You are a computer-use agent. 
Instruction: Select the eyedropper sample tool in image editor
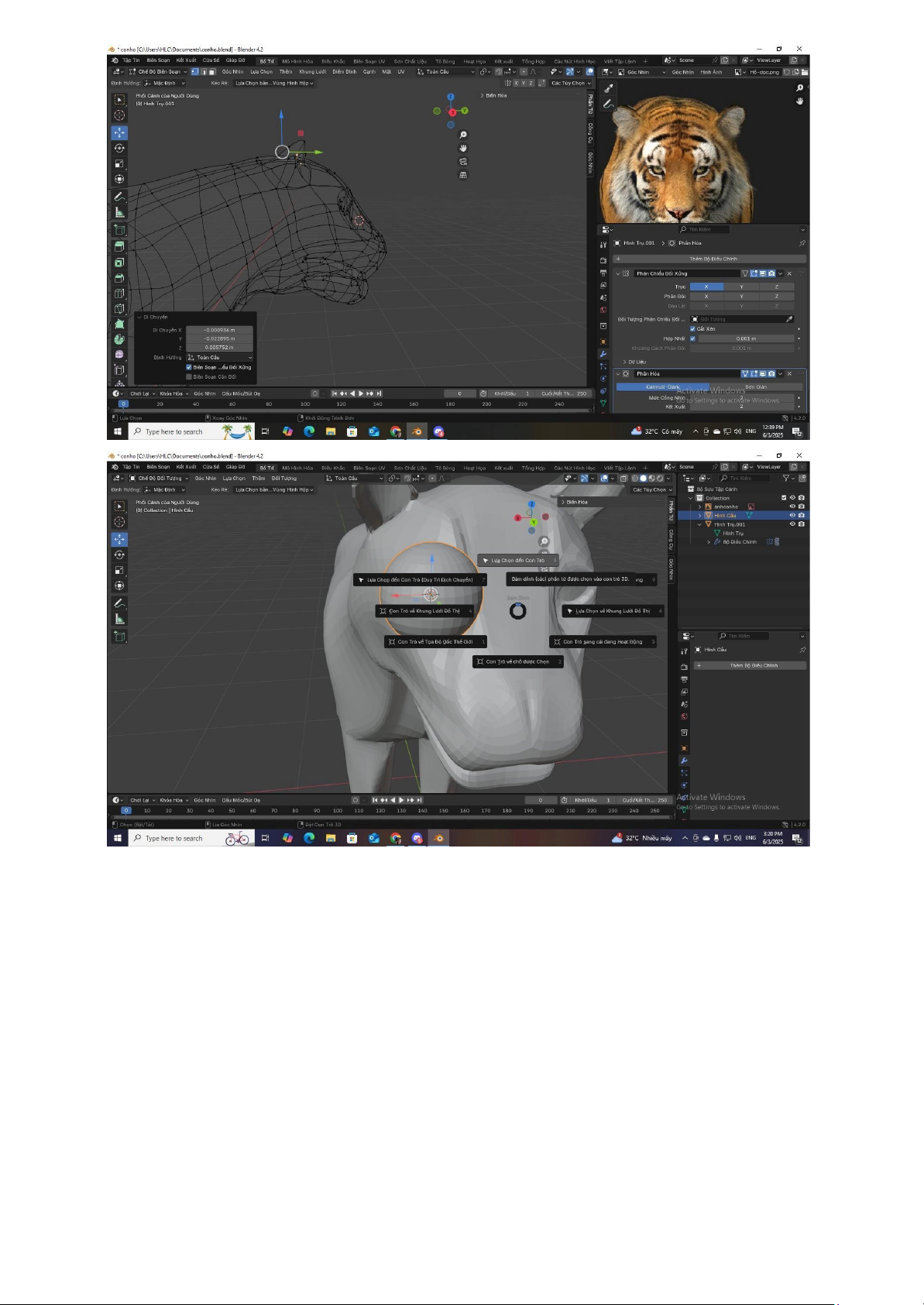point(609,89)
